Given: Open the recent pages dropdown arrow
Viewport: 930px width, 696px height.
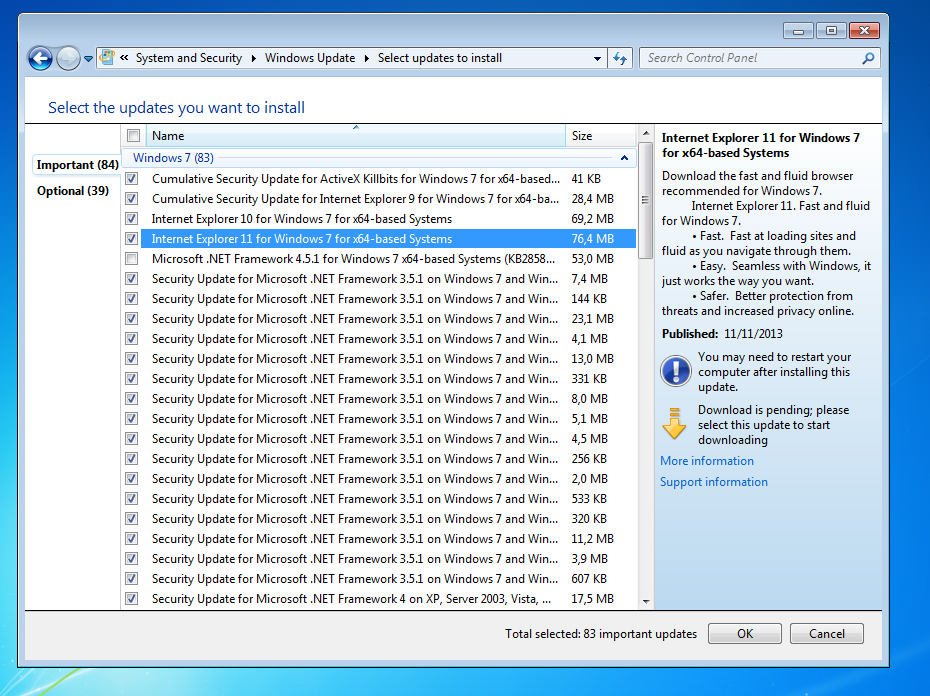Looking at the screenshot, I should click(88, 59).
